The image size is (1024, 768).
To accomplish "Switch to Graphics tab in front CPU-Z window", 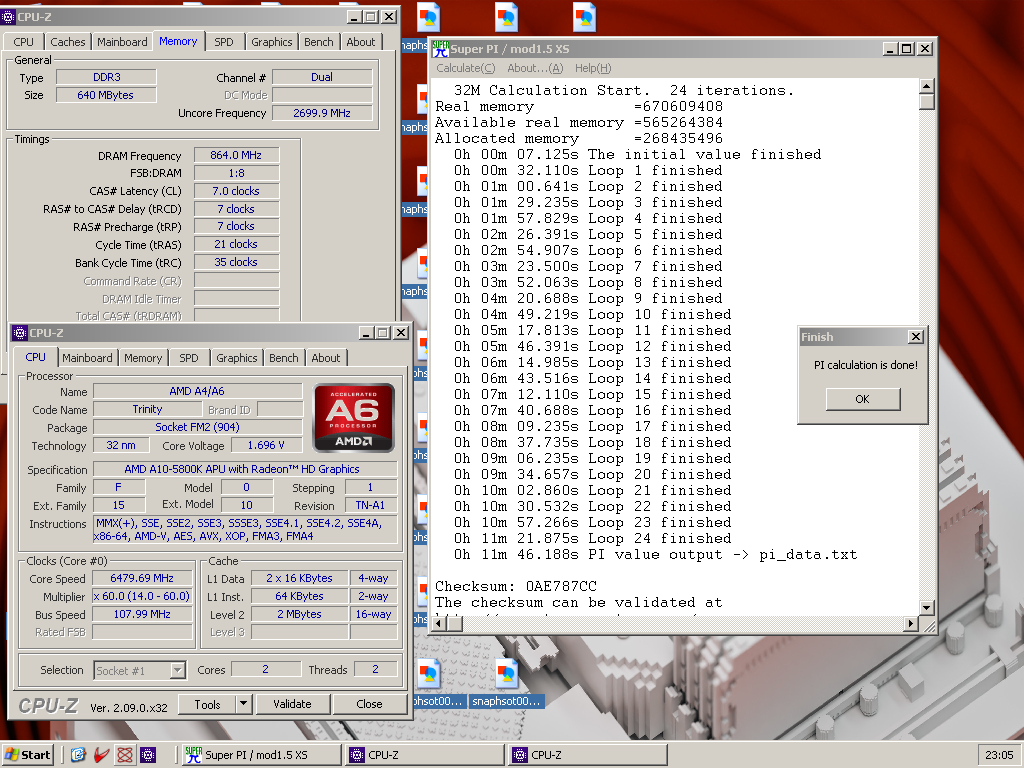I will point(236,358).
